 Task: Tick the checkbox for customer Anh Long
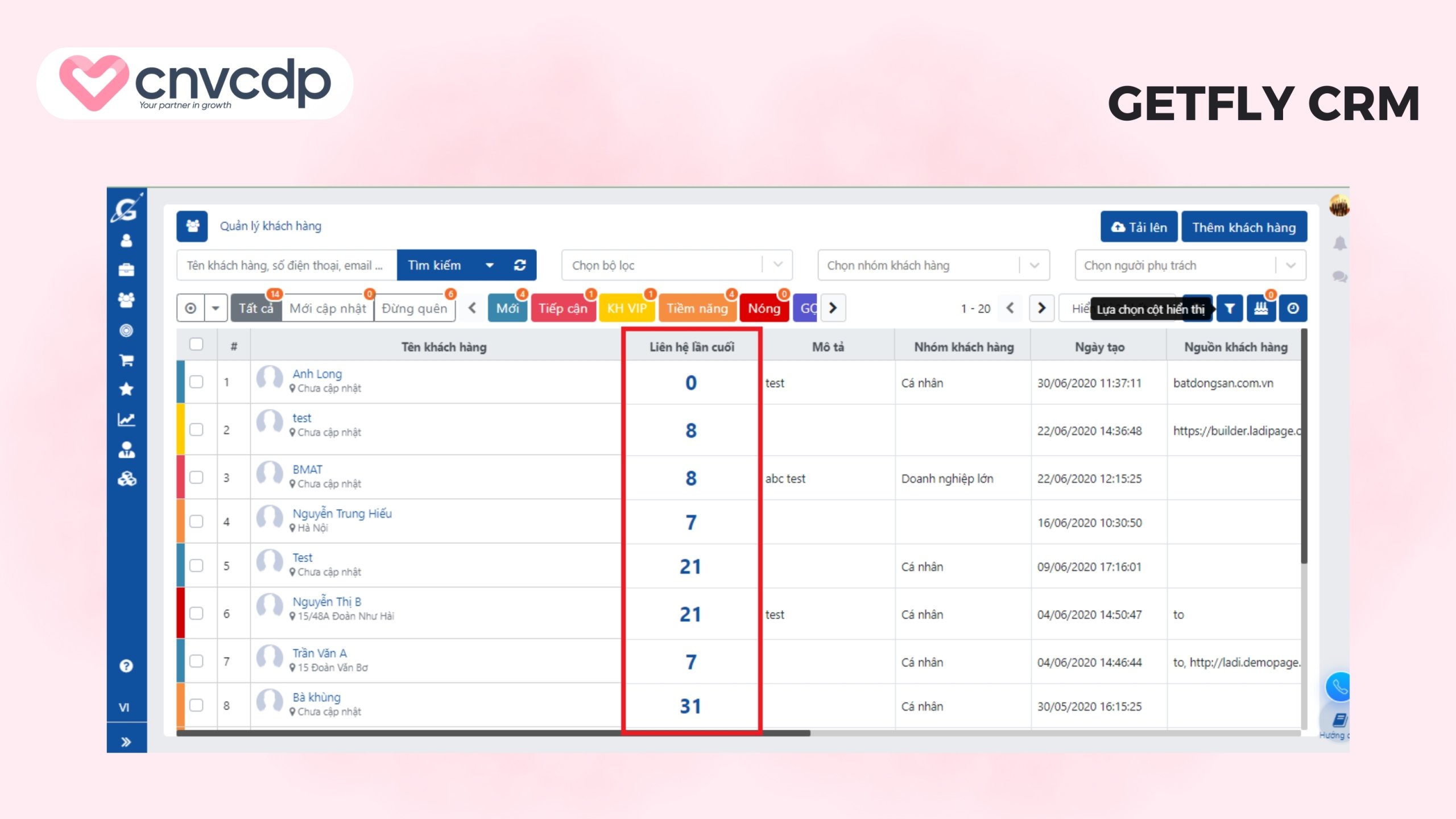click(196, 382)
